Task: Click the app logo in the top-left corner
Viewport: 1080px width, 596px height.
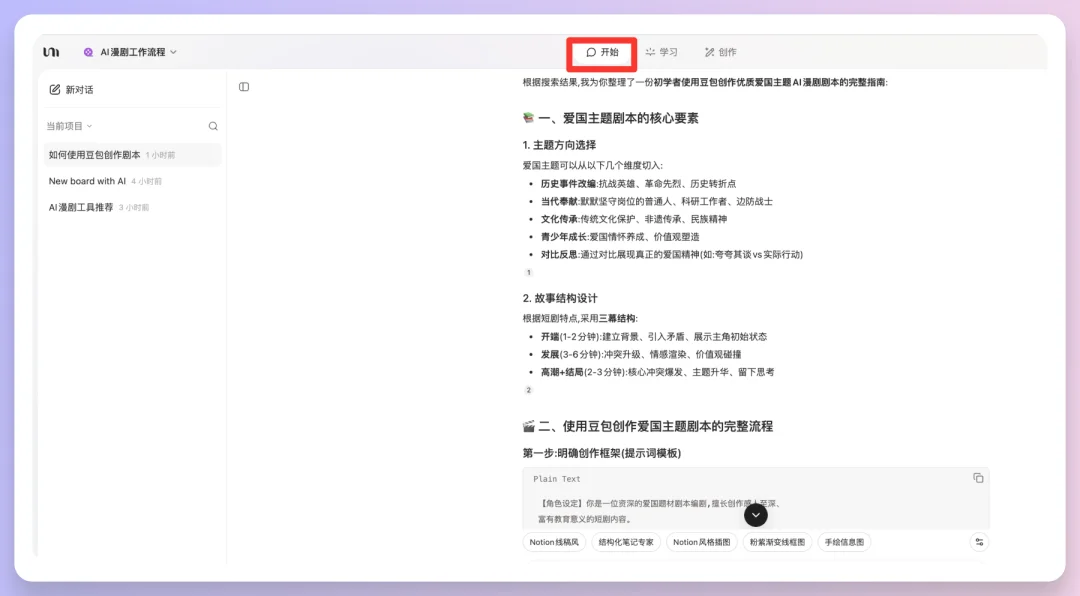Action: [x=50, y=51]
